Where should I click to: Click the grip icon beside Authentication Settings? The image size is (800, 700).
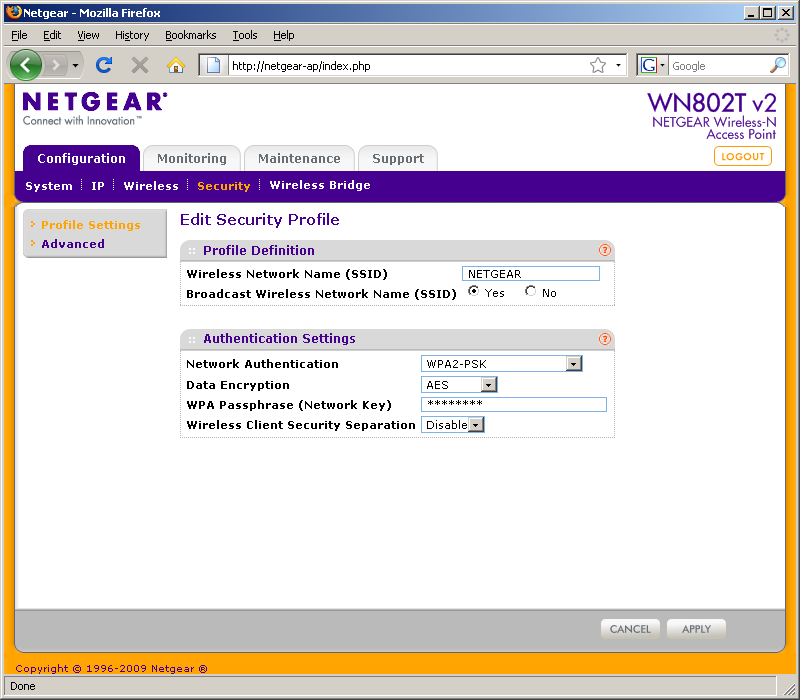(x=192, y=339)
